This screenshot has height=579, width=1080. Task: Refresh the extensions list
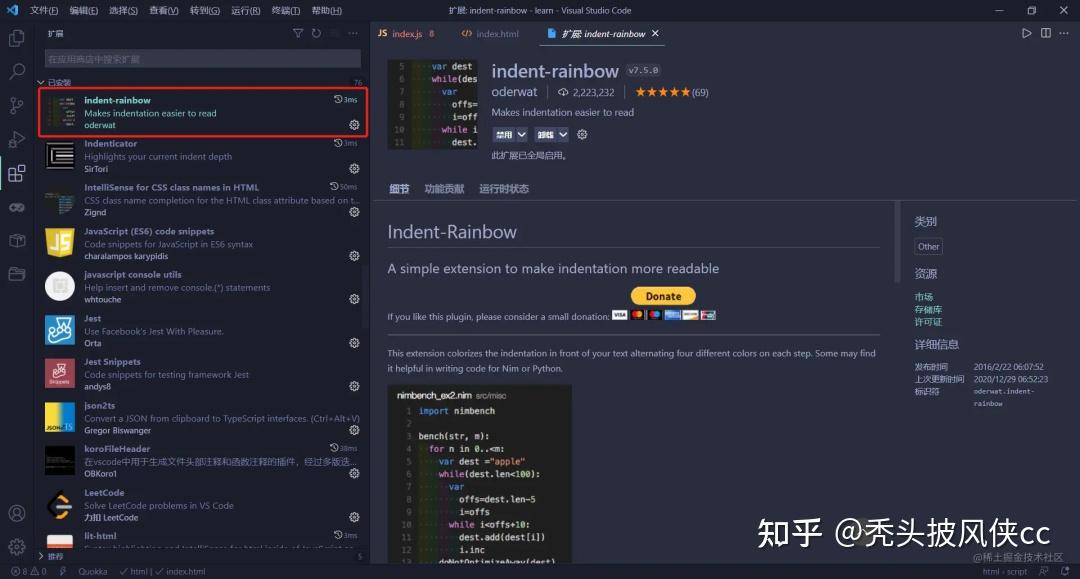(x=316, y=33)
